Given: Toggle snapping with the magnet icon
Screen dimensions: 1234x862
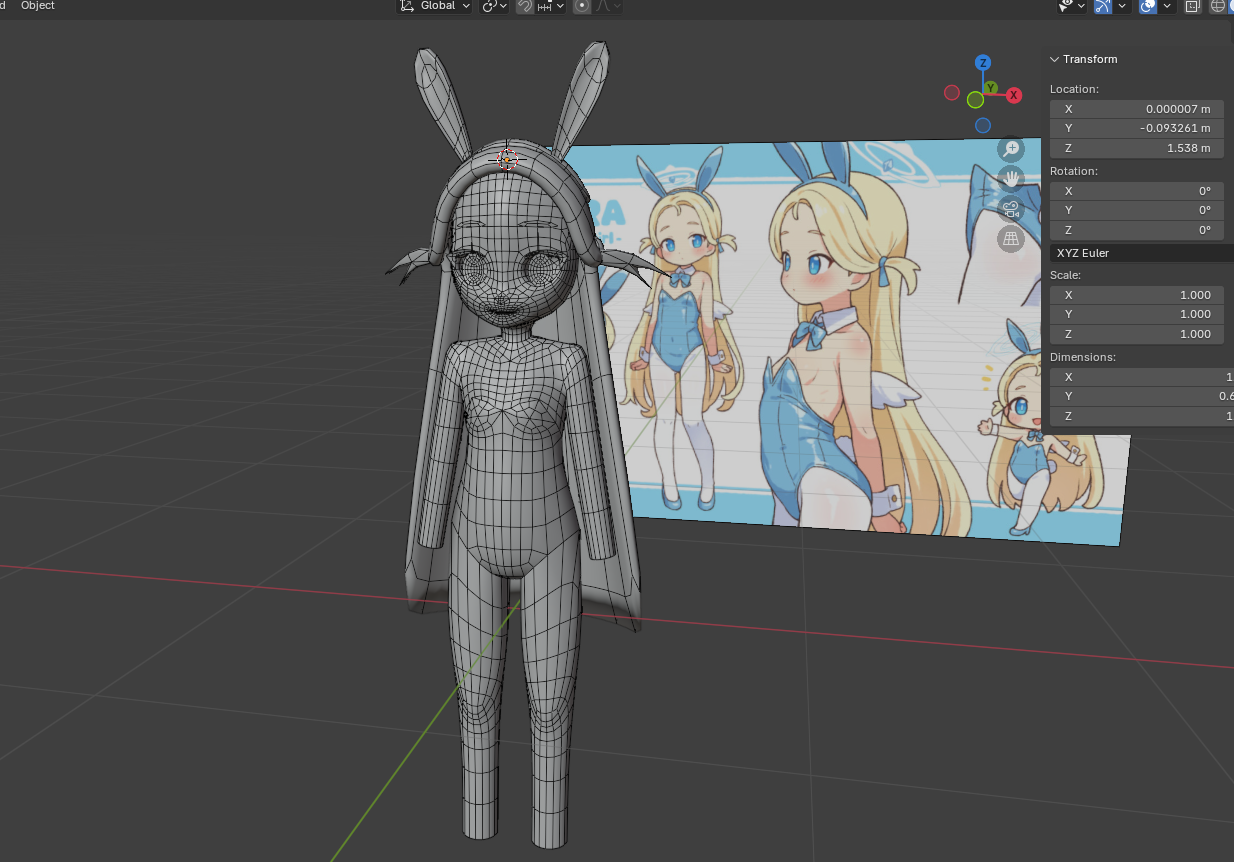Looking at the screenshot, I should (x=524, y=5).
